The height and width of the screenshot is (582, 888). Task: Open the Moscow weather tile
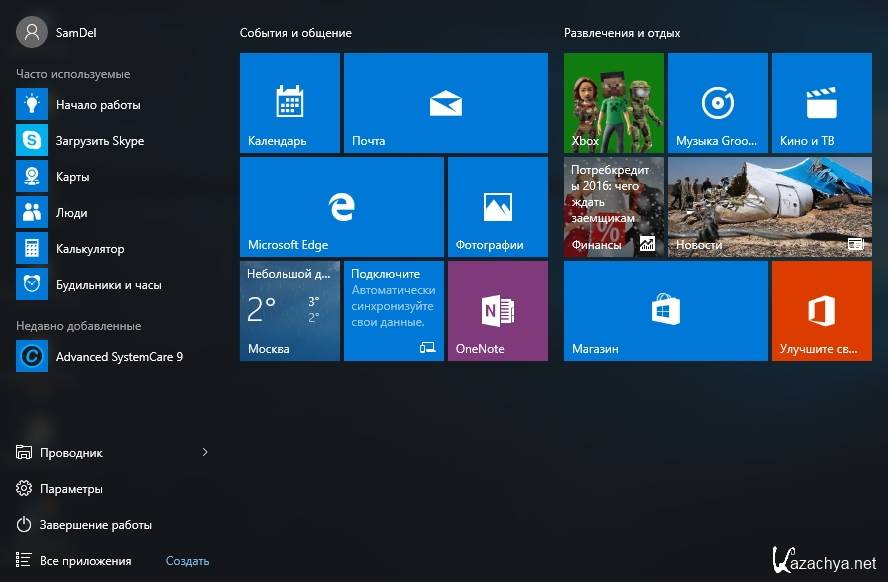point(290,311)
